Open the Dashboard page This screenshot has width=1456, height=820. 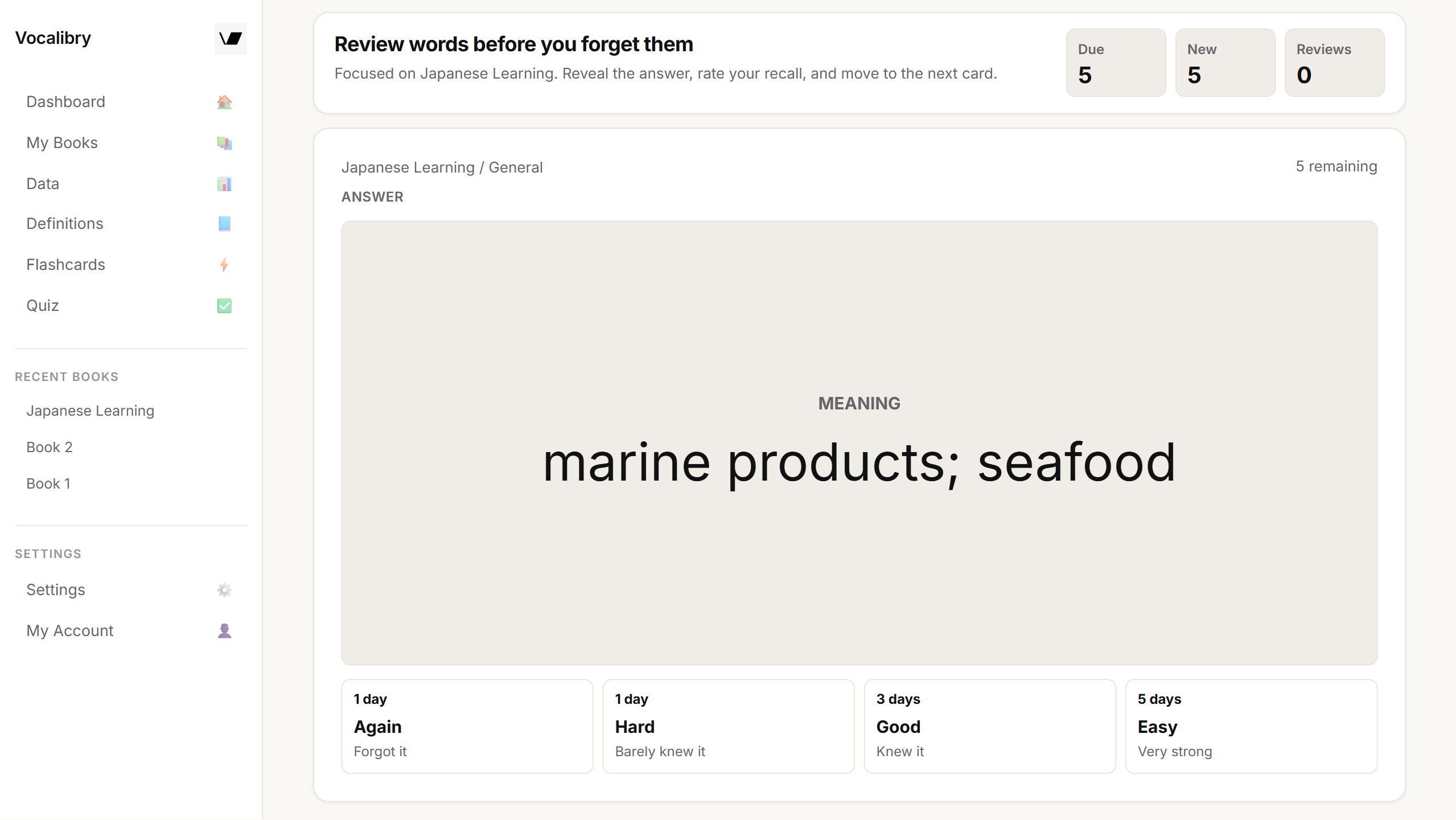click(130, 102)
